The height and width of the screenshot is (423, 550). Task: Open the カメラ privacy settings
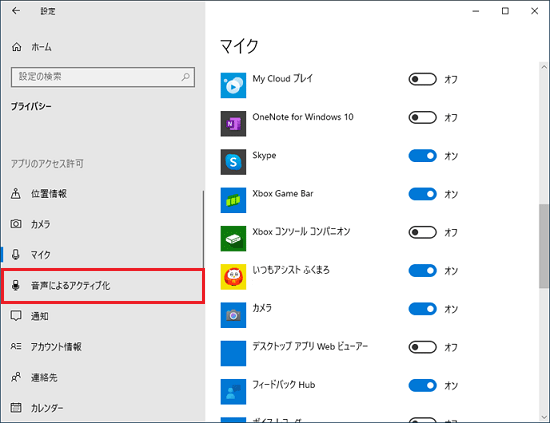pyautogui.click(x=102, y=224)
